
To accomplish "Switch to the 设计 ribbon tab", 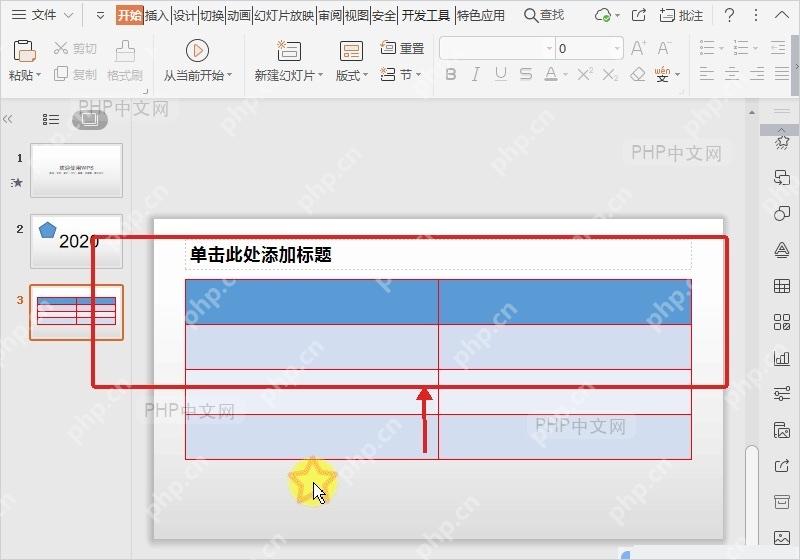I will [x=184, y=15].
